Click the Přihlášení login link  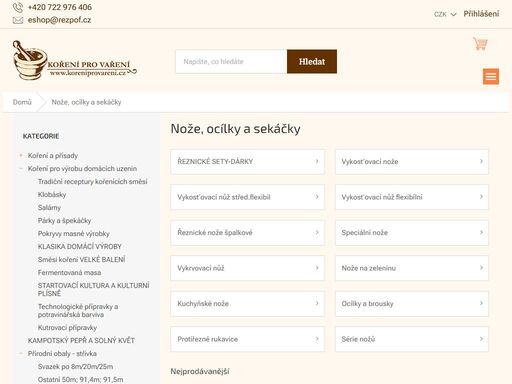481,14
